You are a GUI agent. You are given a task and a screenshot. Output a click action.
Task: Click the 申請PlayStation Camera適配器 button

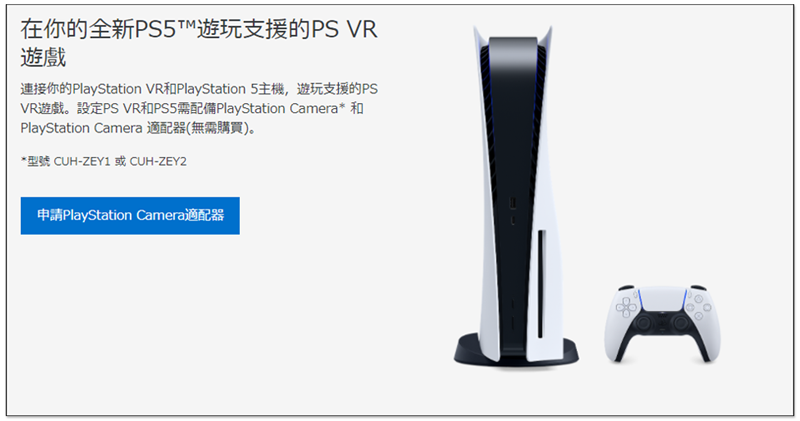(x=130, y=216)
